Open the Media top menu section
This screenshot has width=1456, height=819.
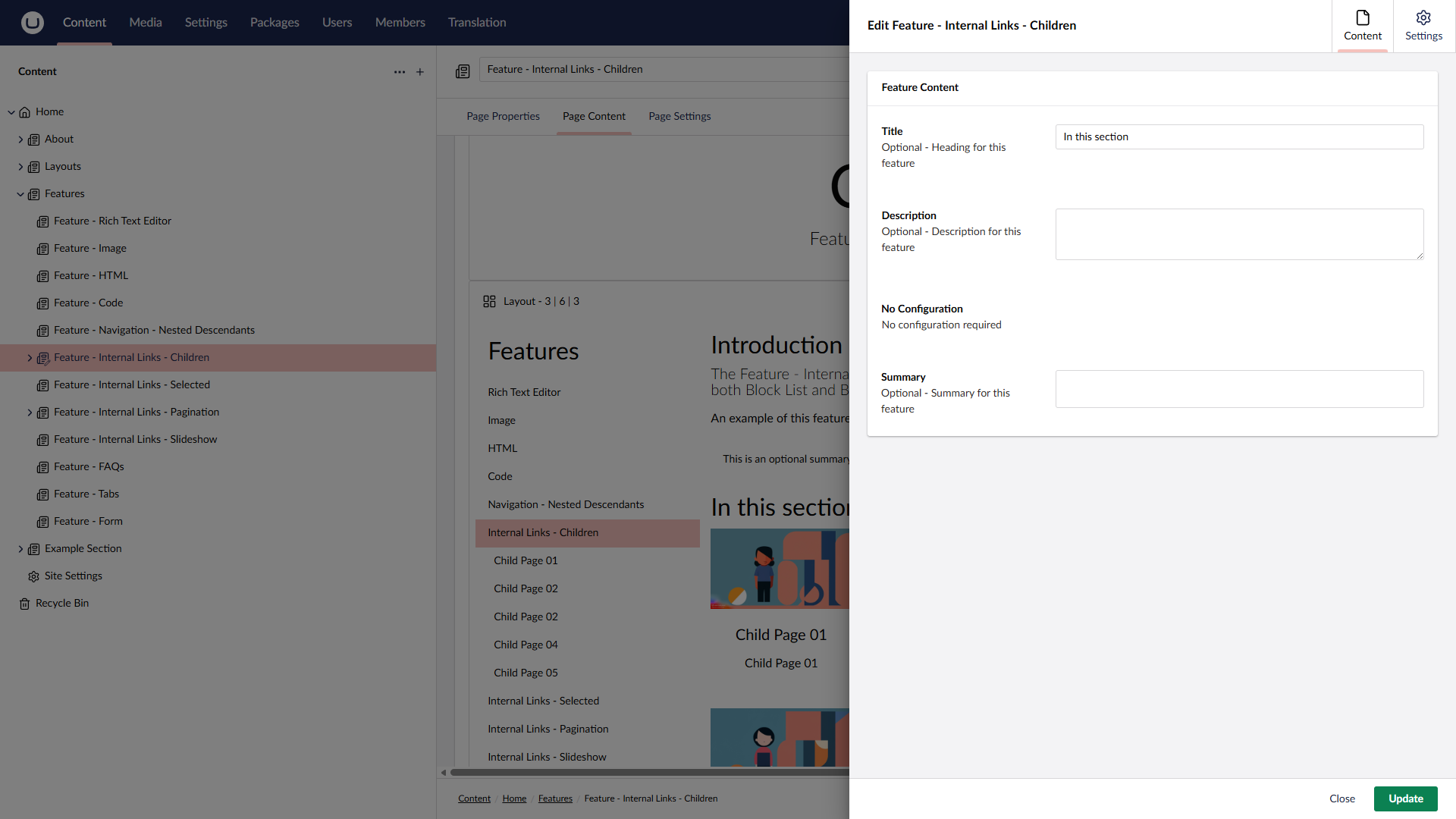point(145,23)
